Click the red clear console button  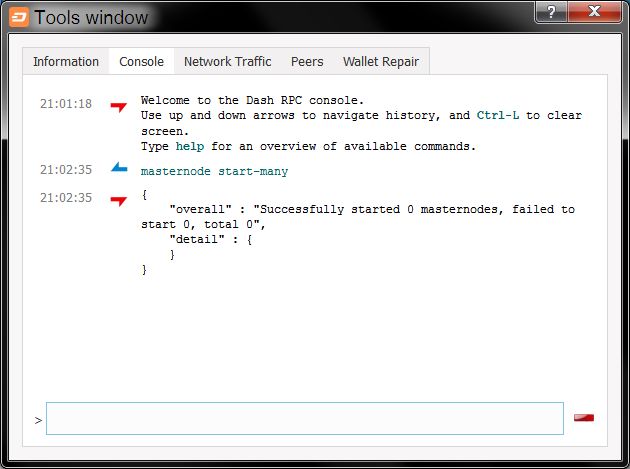(584, 418)
